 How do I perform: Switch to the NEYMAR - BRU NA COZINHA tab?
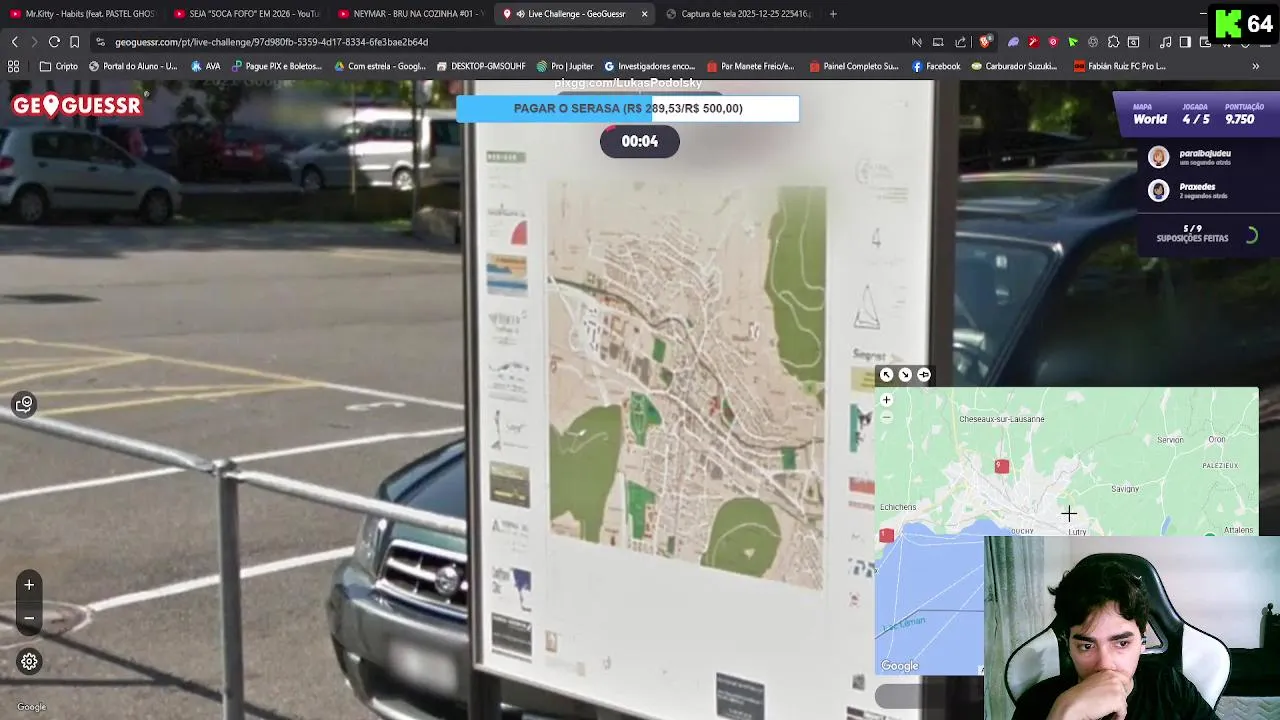[x=410, y=14]
